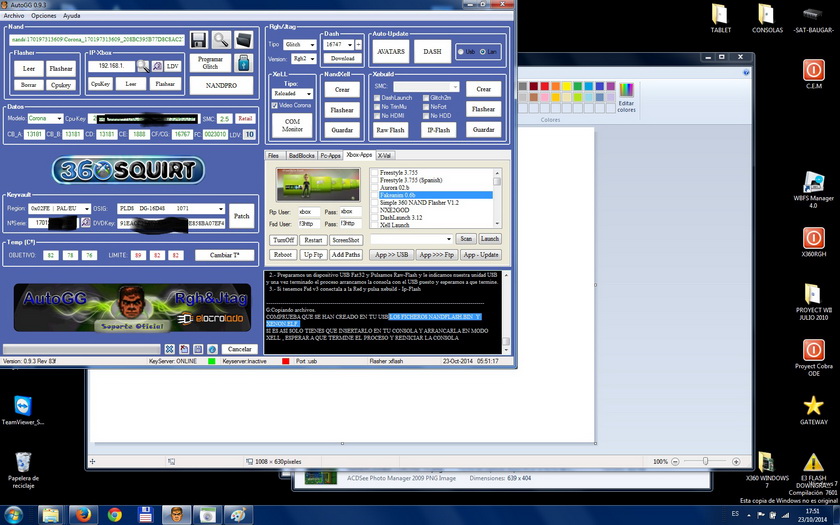The image size is (840, 525).
Task: Open the Tipo Glitch dropdown
Action: pyautogui.click(x=312, y=44)
